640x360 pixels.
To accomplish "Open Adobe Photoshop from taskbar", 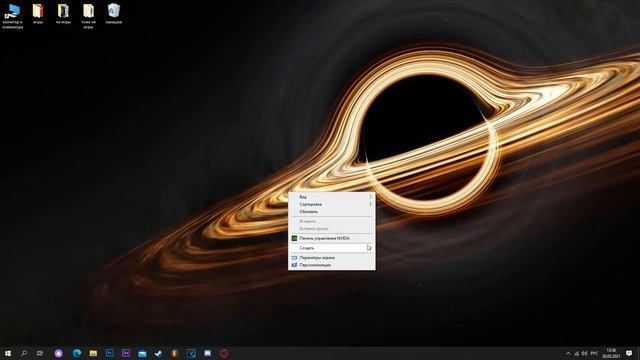I will [x=110, y=353].
